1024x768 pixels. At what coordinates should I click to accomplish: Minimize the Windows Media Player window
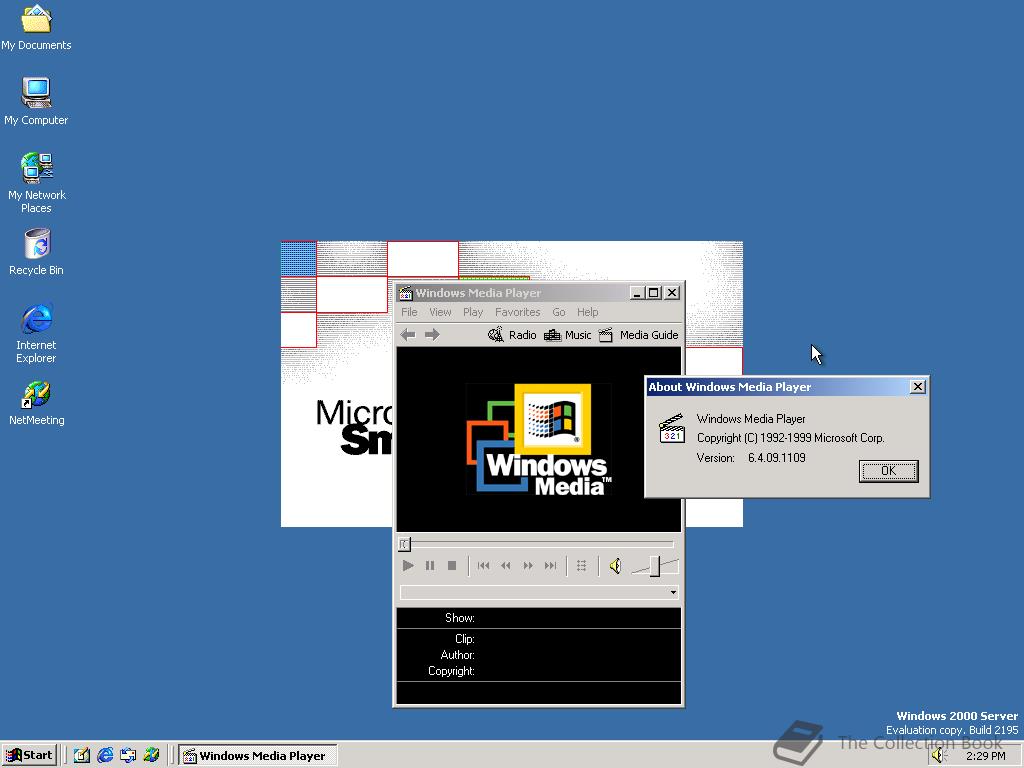coord(637,293)
